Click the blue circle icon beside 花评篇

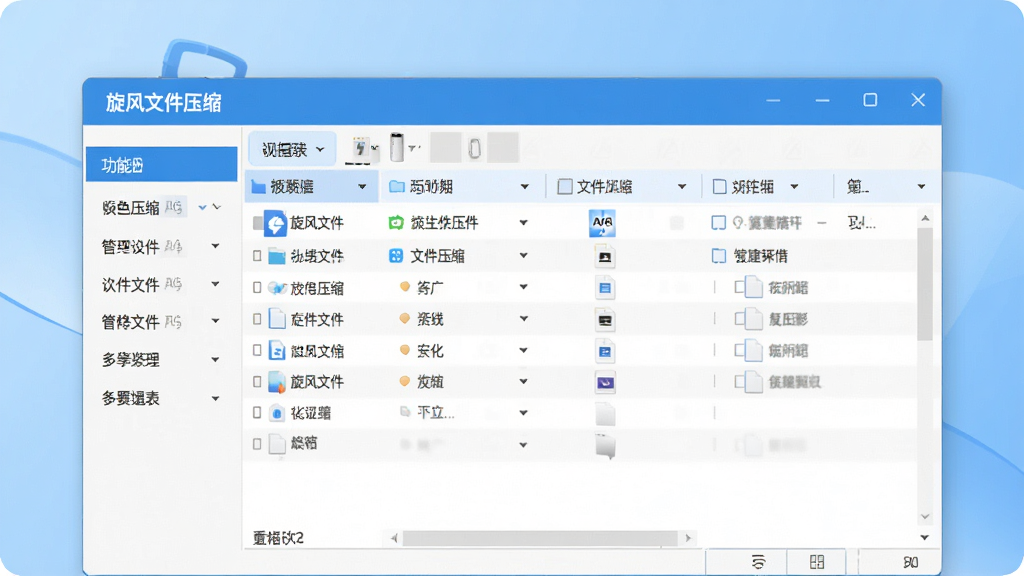tap(277, 413)
